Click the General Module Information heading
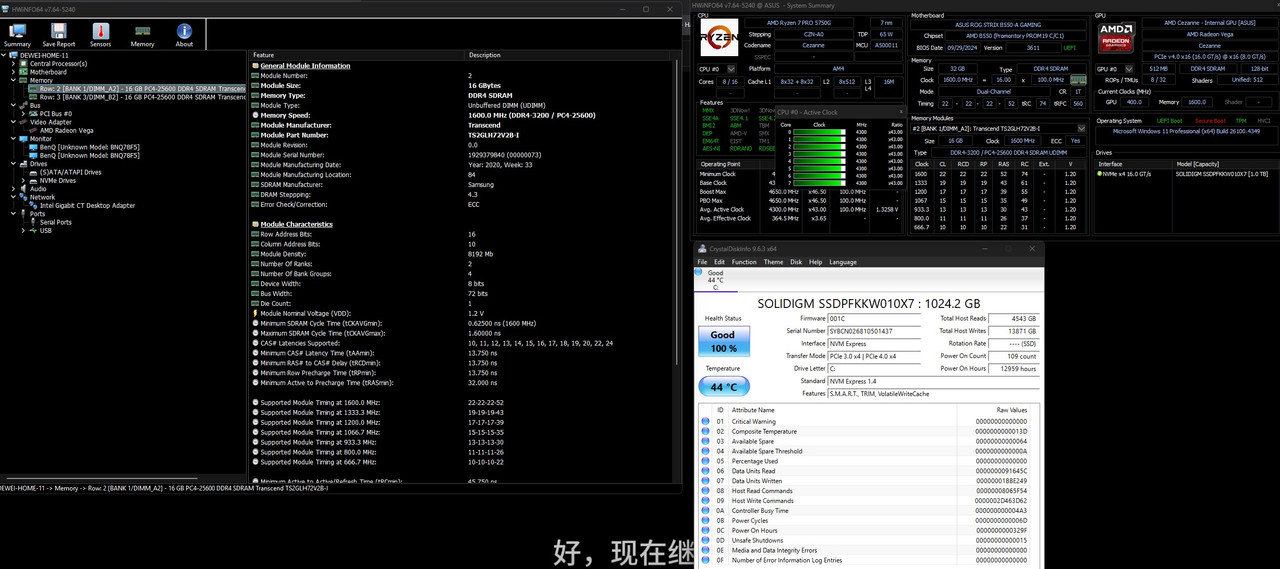The height and width of the screenshot is (569, 1280). coord(305,66)
